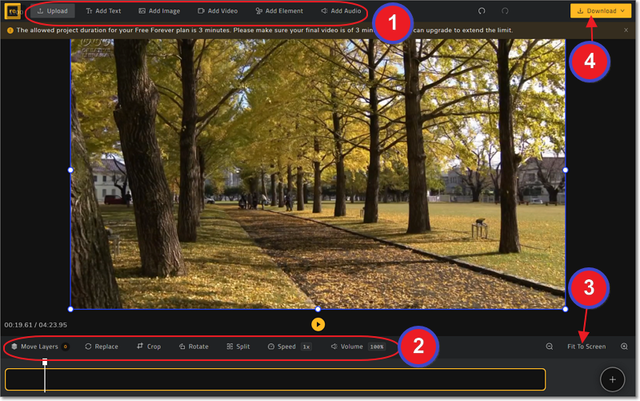The width and height of the screenshot is (640, 401).
Task: Click the Upload button in top toolbar
Action: [52, 11]
